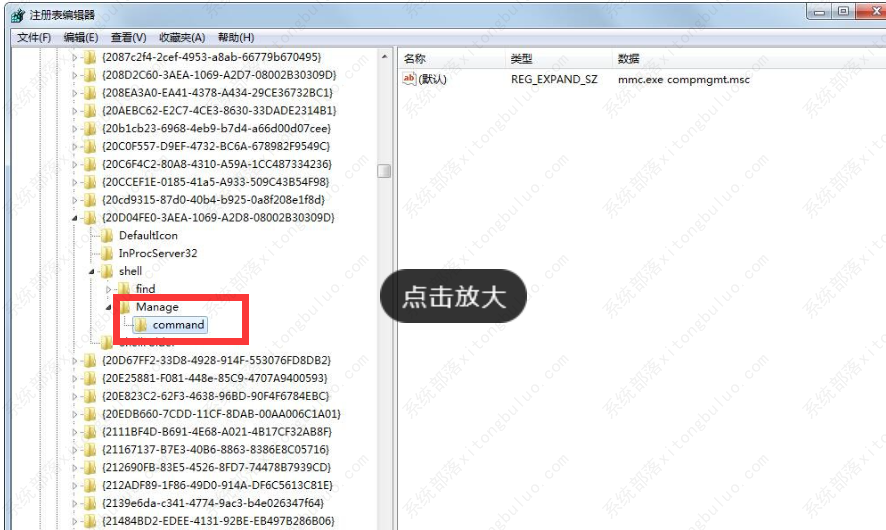Viewport: 886px width, 530px height.
Task: Click the Registry Editor title bar icon
Action: (17, 15)
